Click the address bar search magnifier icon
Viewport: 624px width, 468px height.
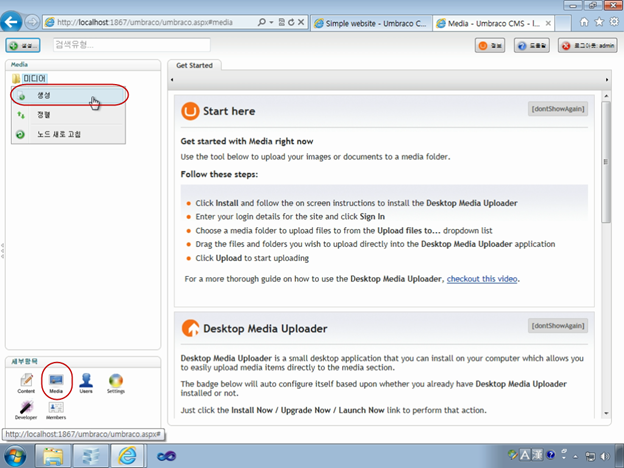tap(261, 22)
